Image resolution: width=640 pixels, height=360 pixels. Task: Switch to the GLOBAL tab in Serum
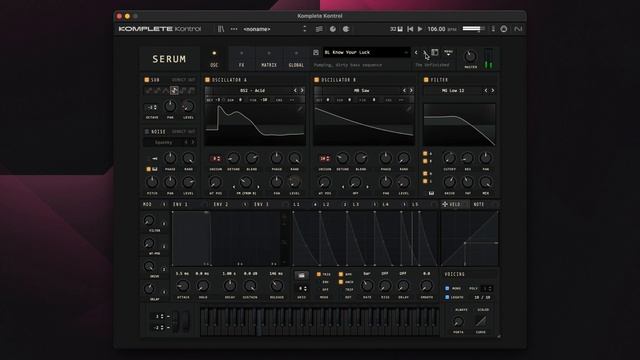click(x=296, y=59)
